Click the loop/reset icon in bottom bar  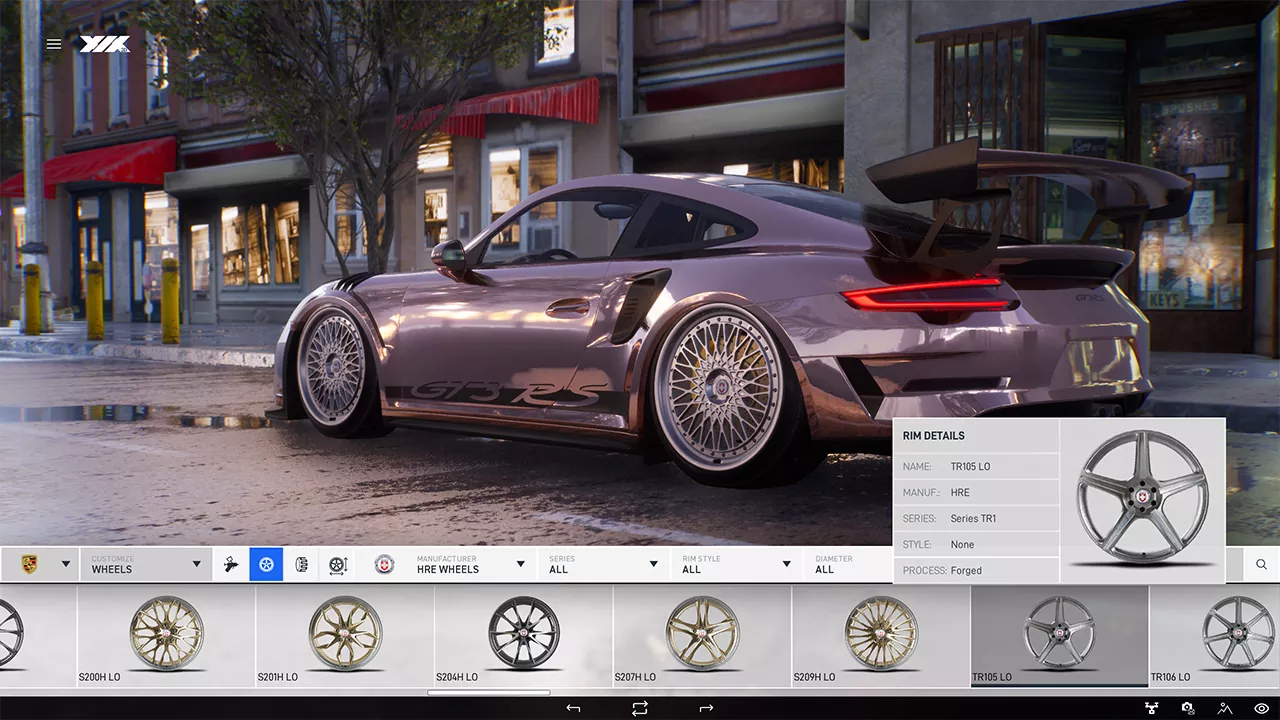[640, 708]
